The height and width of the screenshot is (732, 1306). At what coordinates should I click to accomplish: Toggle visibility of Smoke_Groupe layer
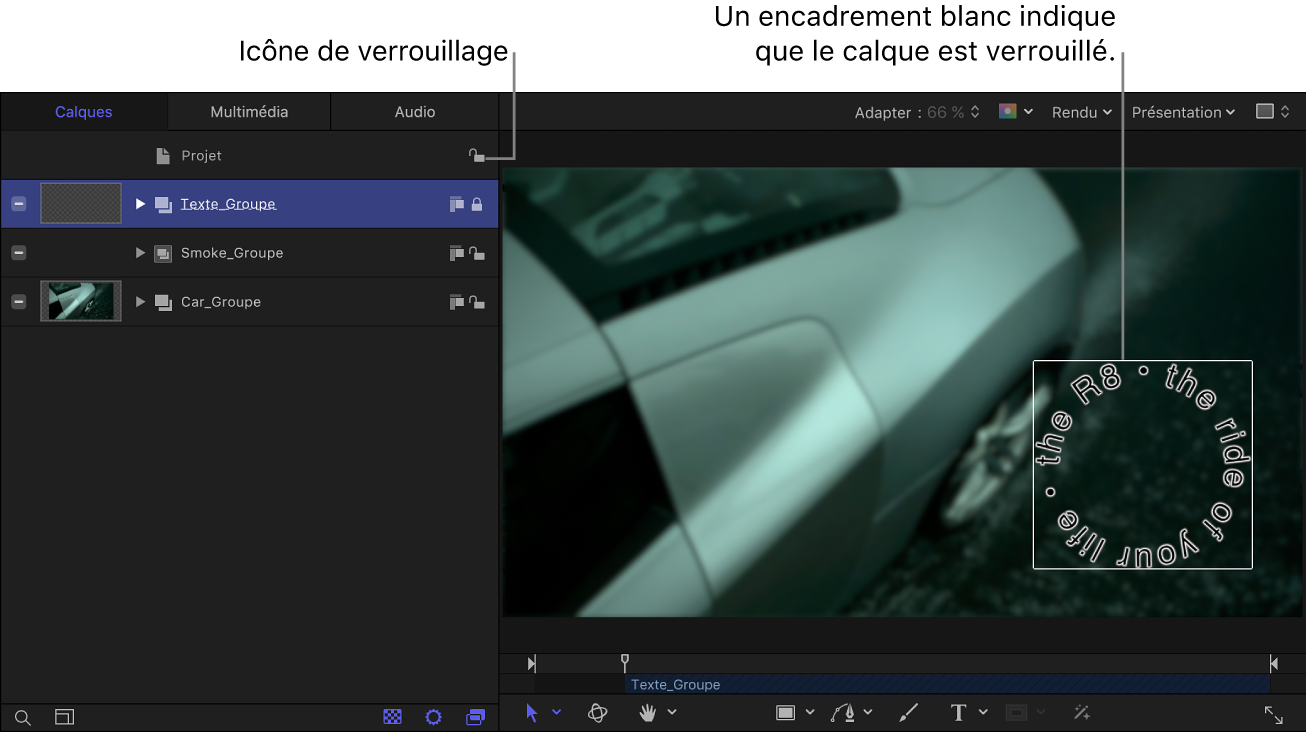19,253
